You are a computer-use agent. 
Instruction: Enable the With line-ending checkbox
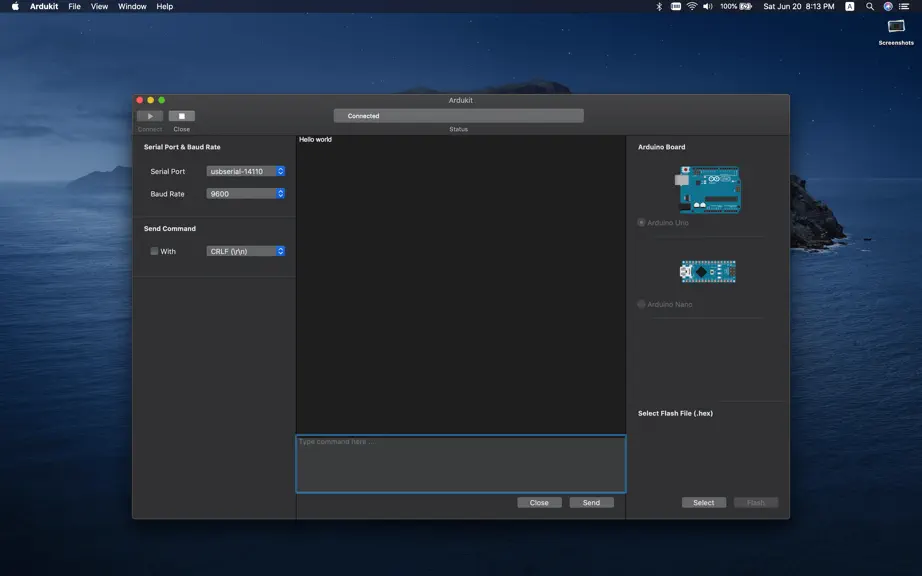pos(154,251)
